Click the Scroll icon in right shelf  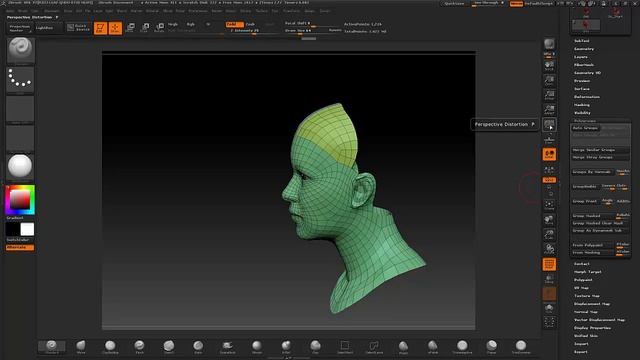(549, 66)
